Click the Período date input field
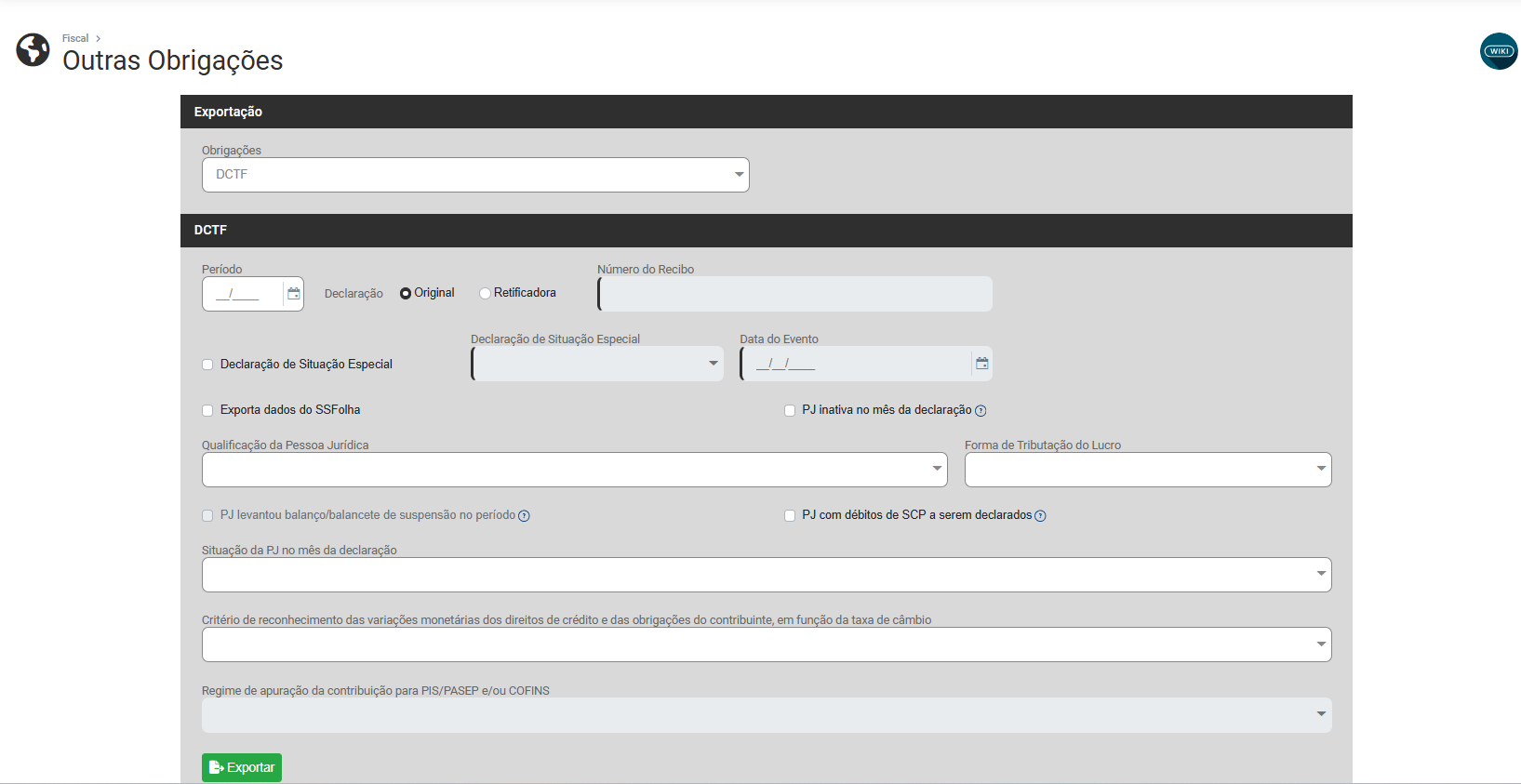The image size is (1521, 784). coord(242,294)
